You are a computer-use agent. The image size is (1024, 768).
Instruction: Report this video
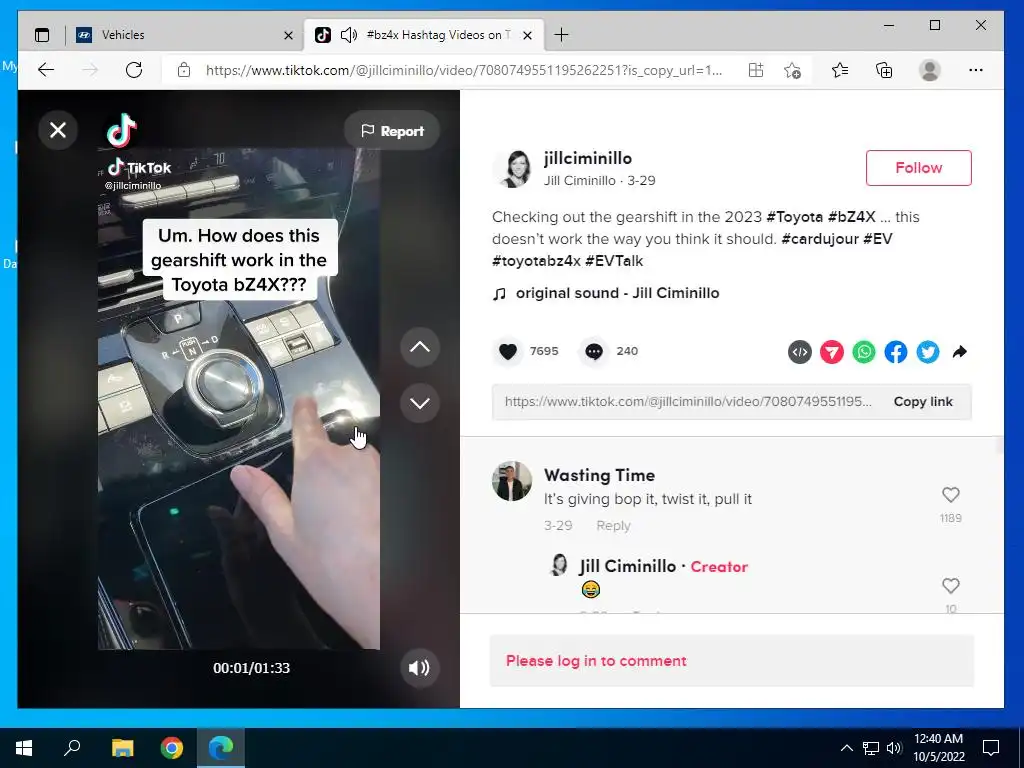tap(392, 131)
